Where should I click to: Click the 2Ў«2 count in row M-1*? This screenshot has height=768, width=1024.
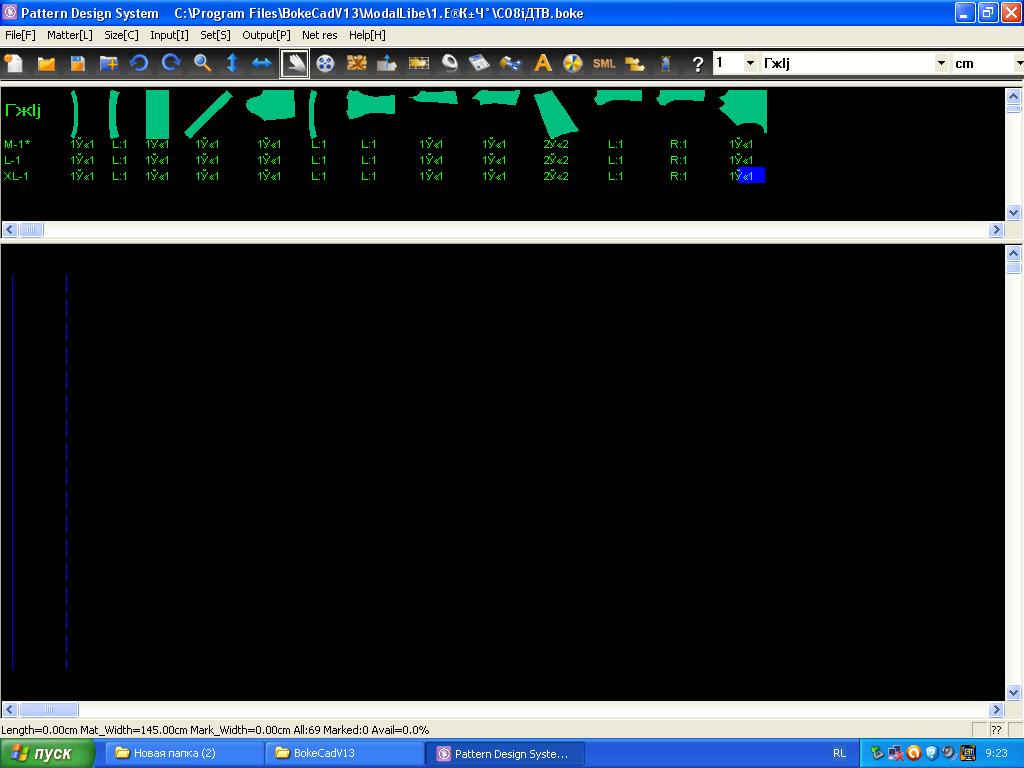click(556, 144)
